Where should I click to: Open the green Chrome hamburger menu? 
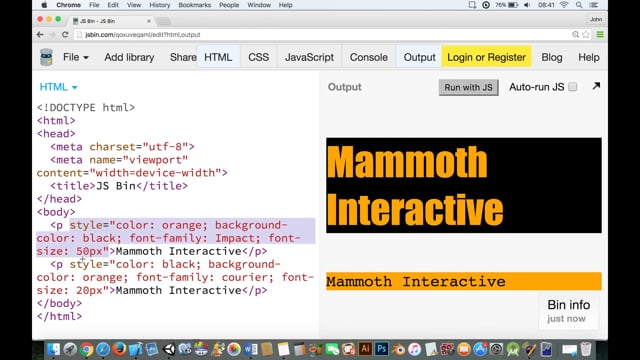pyautogui.click(x=600, y=35)
